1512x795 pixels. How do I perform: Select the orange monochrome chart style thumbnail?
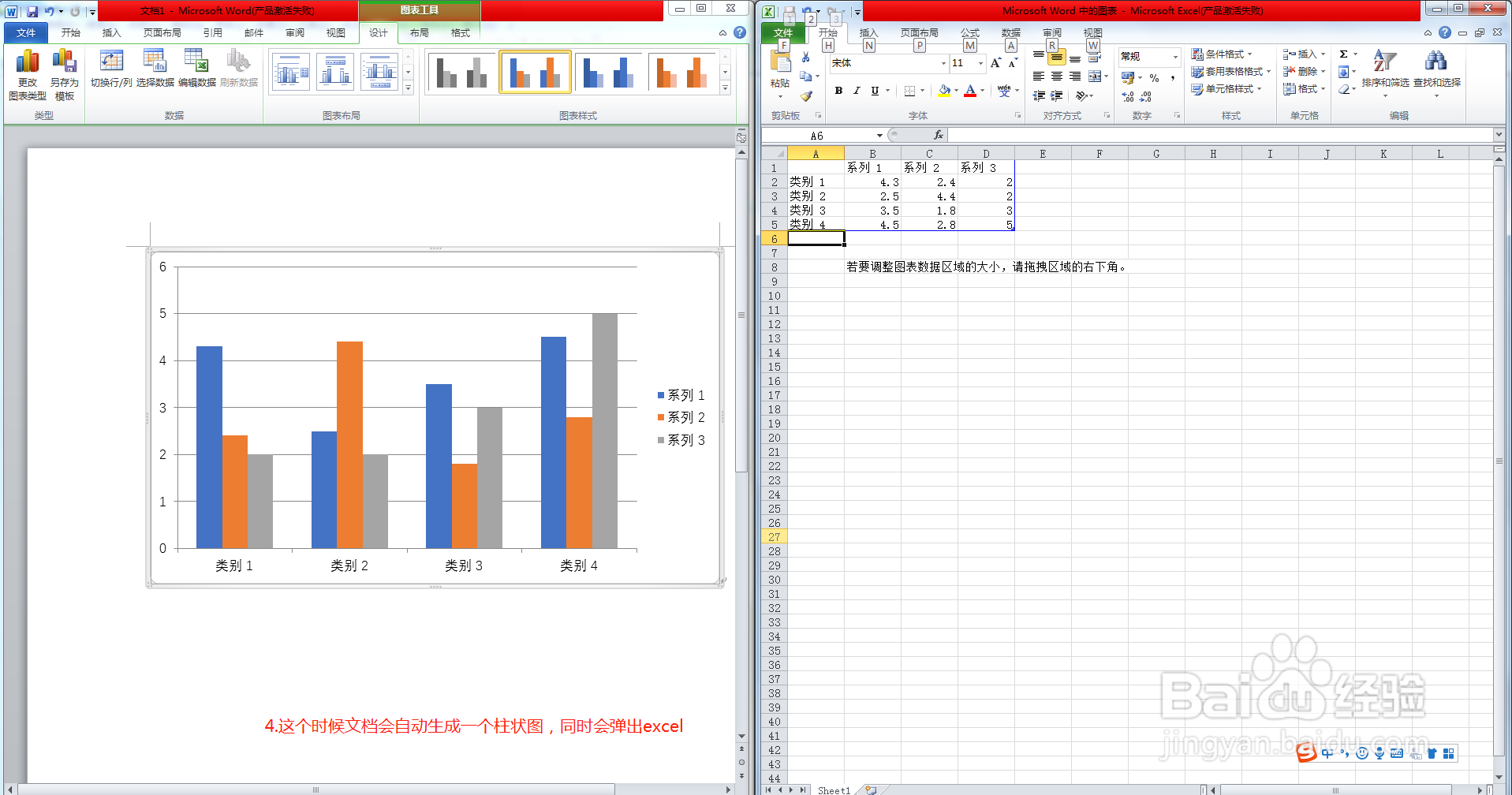pyautogui.click(x=681, y=72)
